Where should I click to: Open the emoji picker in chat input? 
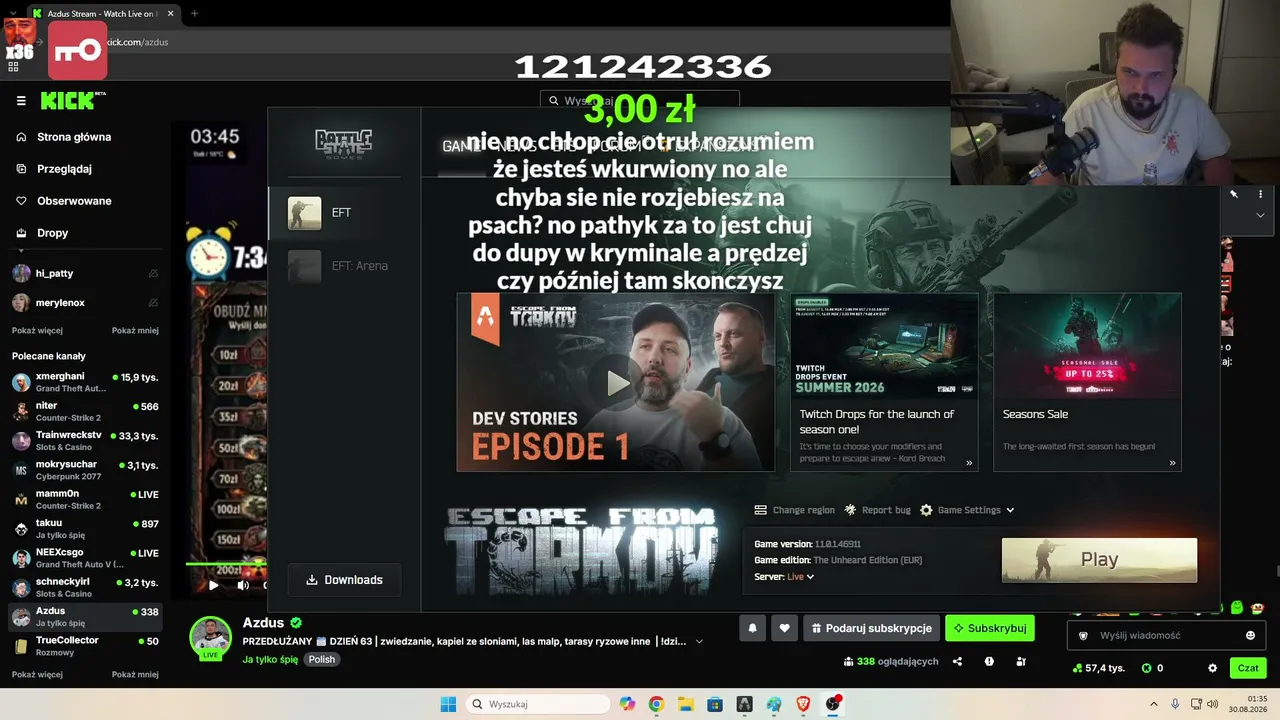click(x=1250, y=635)
